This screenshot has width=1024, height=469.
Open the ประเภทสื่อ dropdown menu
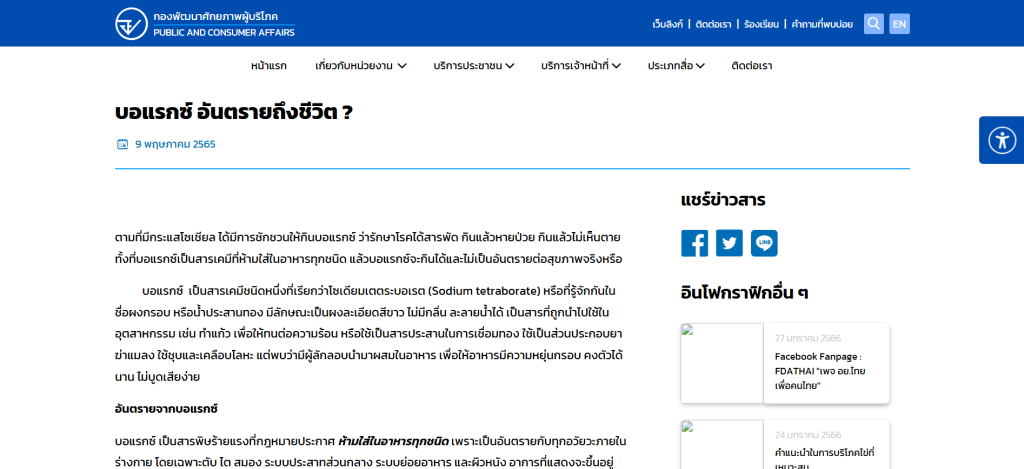(676, 66)
